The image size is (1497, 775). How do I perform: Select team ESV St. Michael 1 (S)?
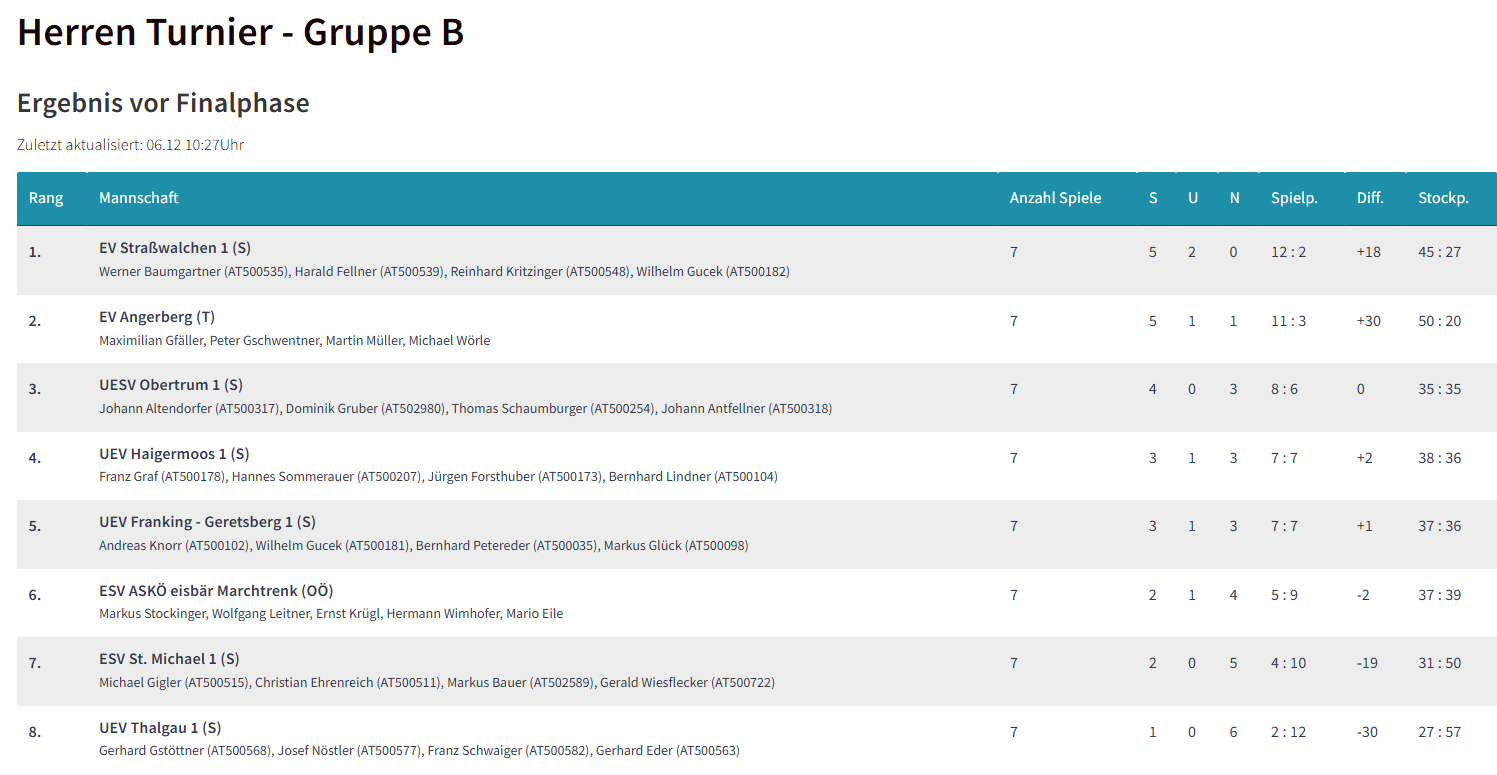[x=169, y=659]
